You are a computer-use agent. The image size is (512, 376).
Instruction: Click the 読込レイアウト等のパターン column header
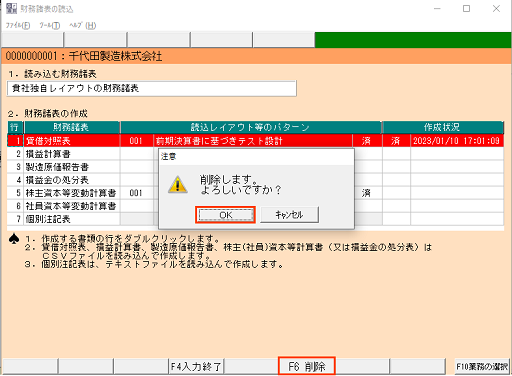(x=251, y=127)
